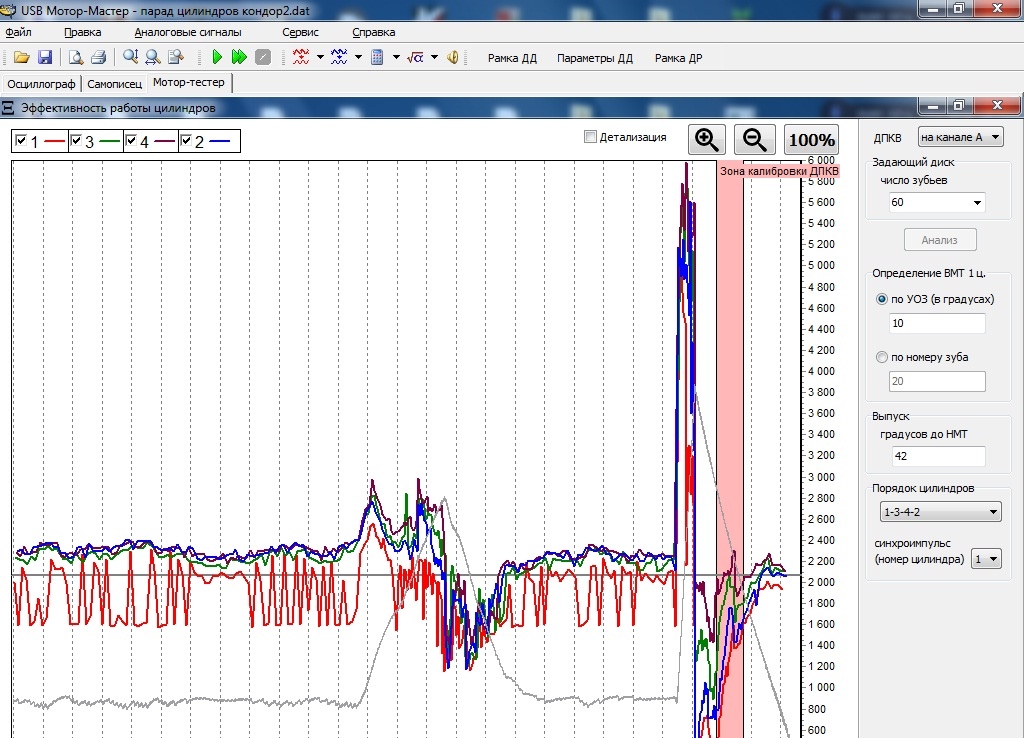Screen dimensions: 1024x738
Task: Open the синхроимпульс cylinder number dropdown
Action: (x=986, y=559)
